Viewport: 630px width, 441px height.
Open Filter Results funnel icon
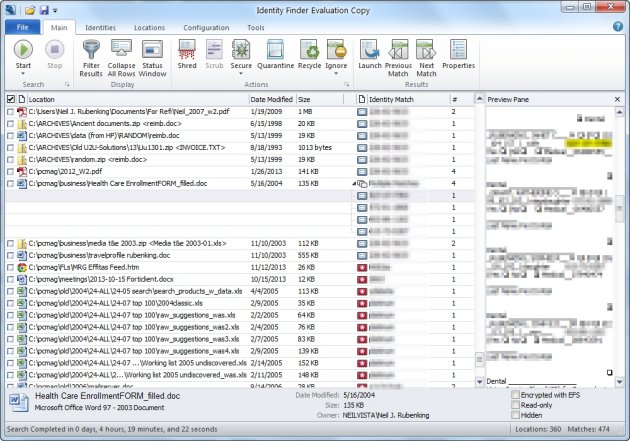91,50
